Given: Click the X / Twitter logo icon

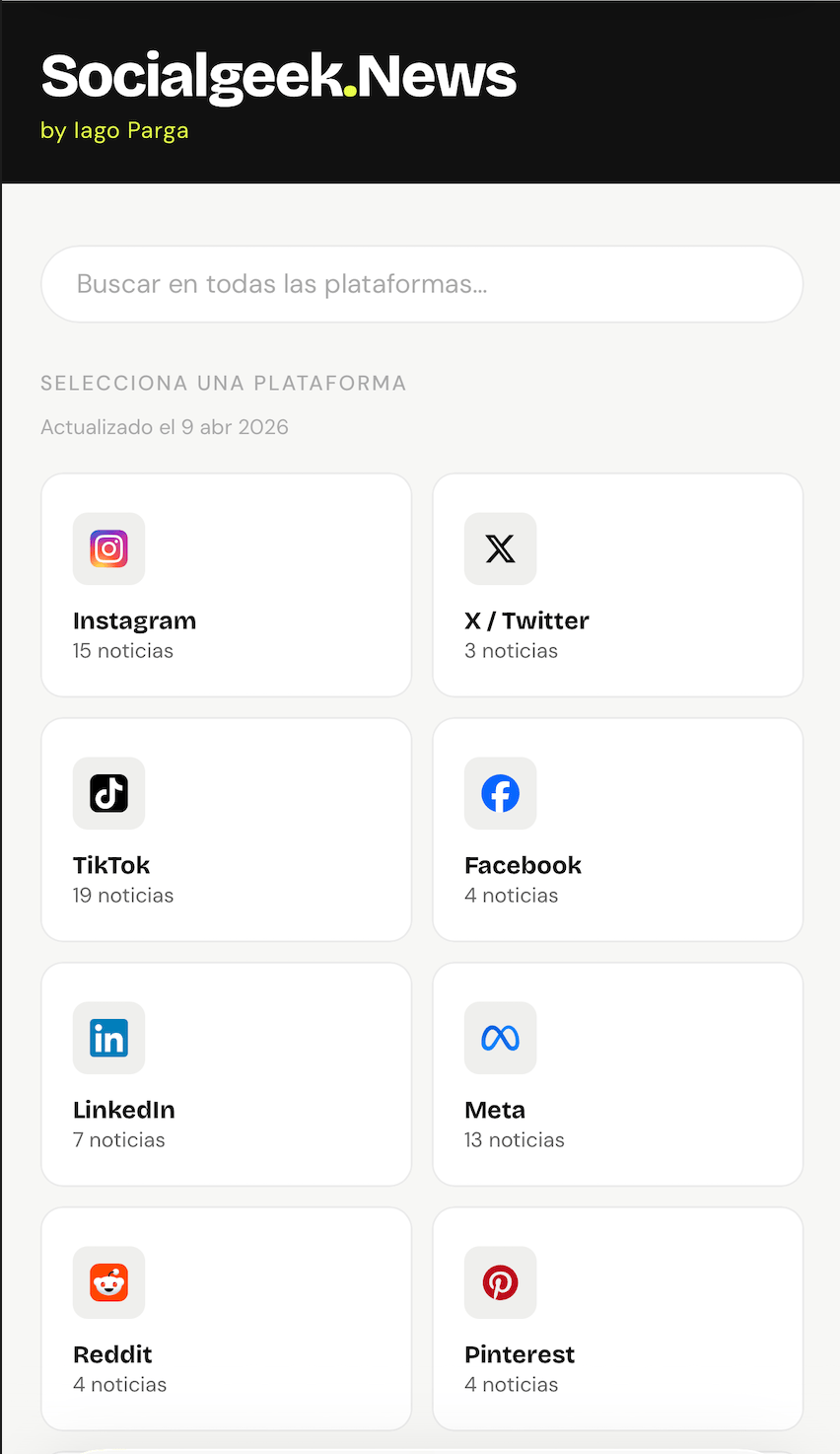Looking at the screenshot, I should 500,548.
